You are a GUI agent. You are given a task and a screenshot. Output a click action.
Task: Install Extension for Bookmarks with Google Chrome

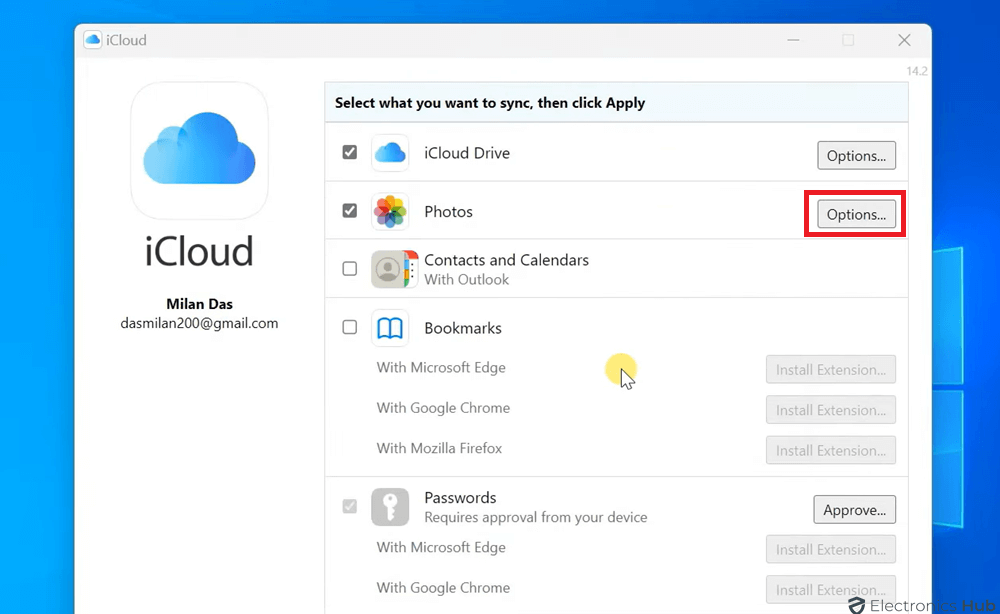pos(830,410)
